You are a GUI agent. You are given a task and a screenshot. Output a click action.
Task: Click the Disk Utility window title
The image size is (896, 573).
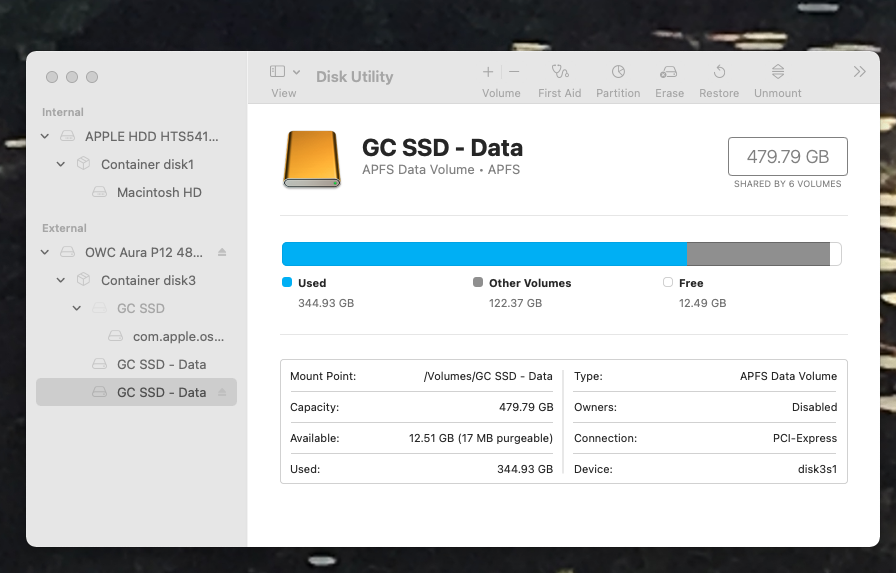pyautogui.click(x=354, y=77)
